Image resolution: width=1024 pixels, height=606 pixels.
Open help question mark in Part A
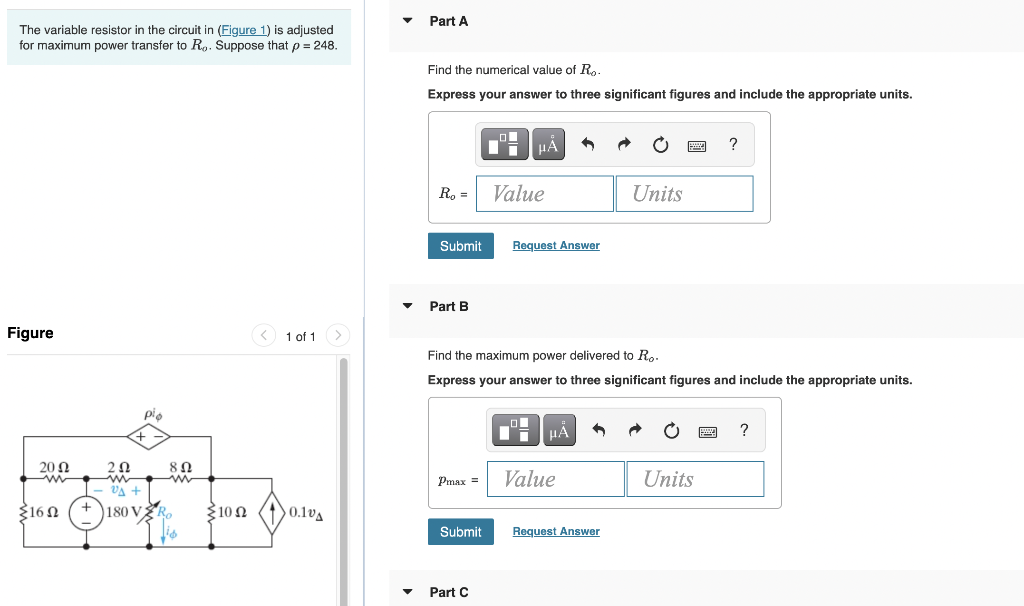click(x=733, y=144)
